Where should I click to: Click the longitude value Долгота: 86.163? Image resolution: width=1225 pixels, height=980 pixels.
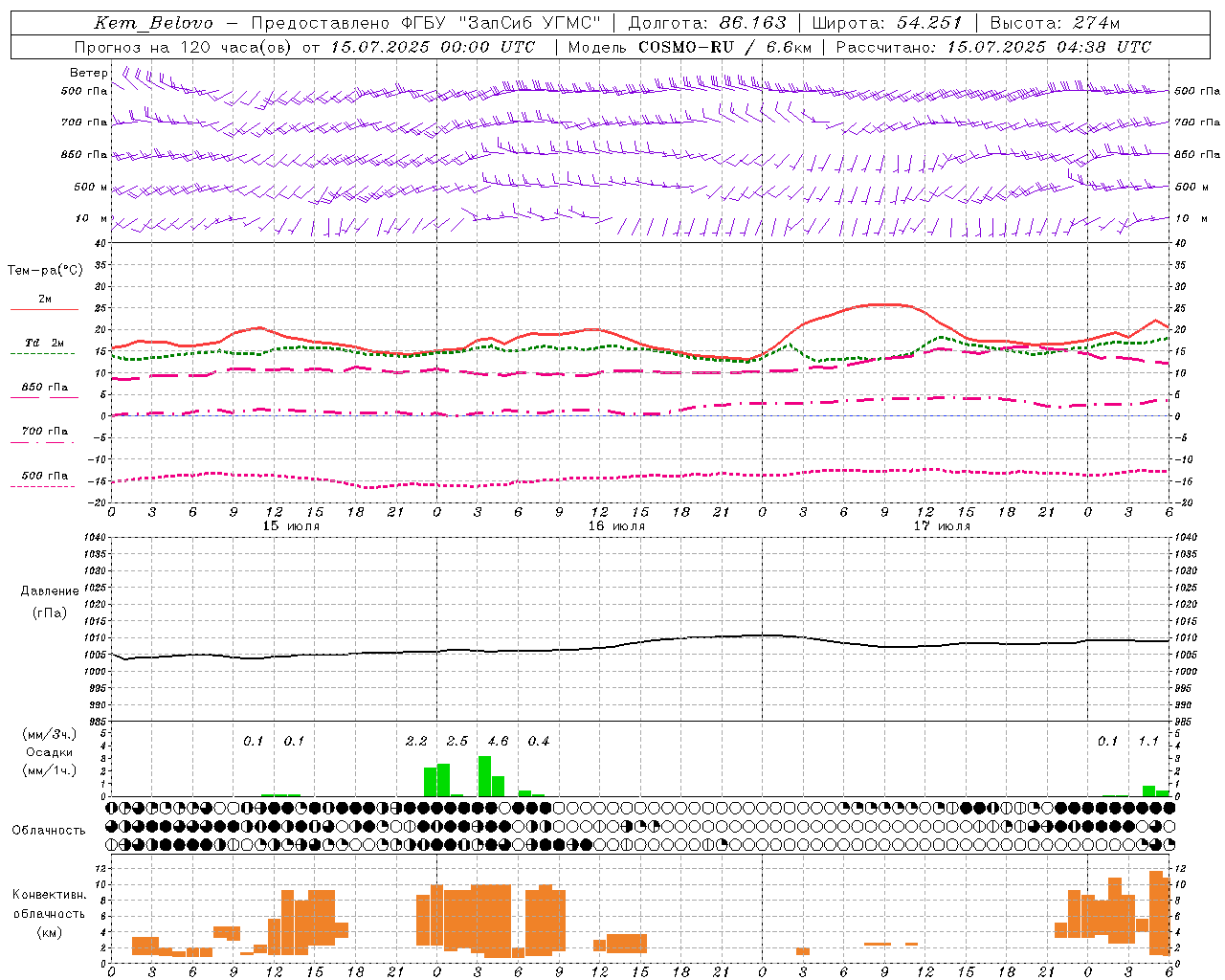707,23
